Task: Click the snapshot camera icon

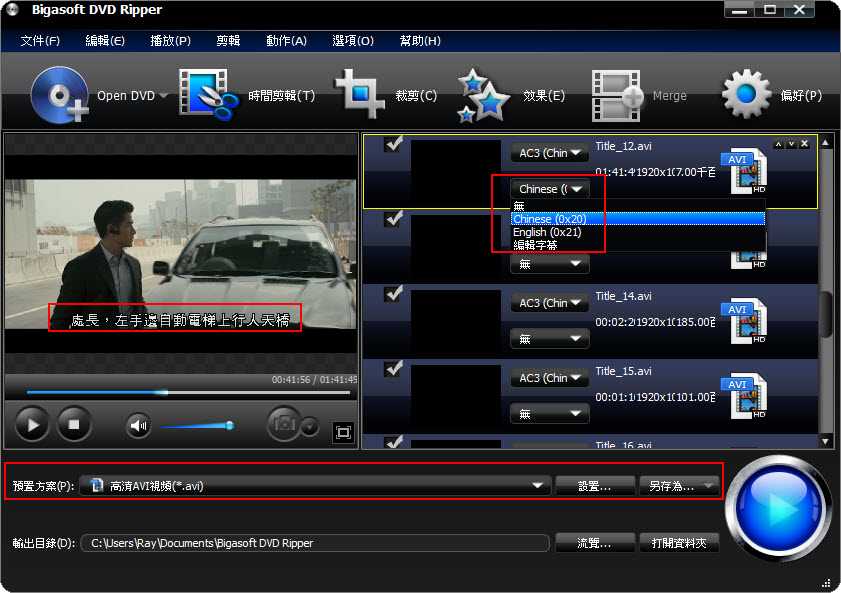Action: pos(284,424)
